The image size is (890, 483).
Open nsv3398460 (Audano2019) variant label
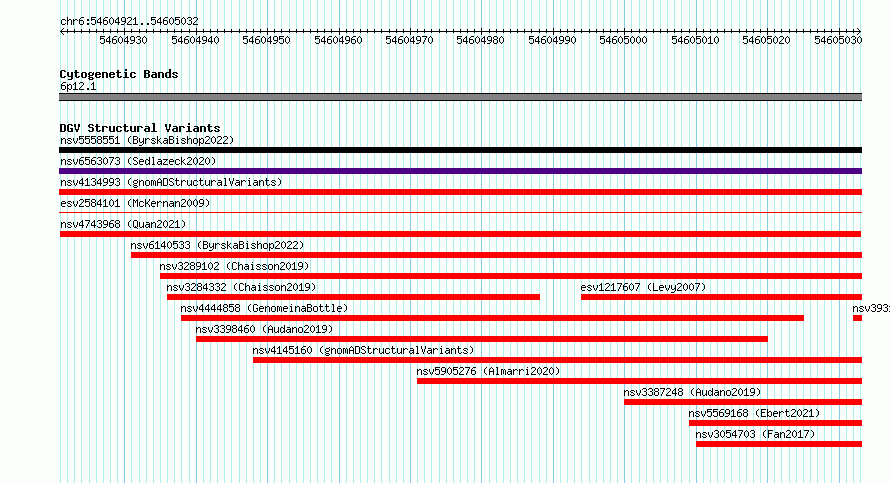pos(264,329)
